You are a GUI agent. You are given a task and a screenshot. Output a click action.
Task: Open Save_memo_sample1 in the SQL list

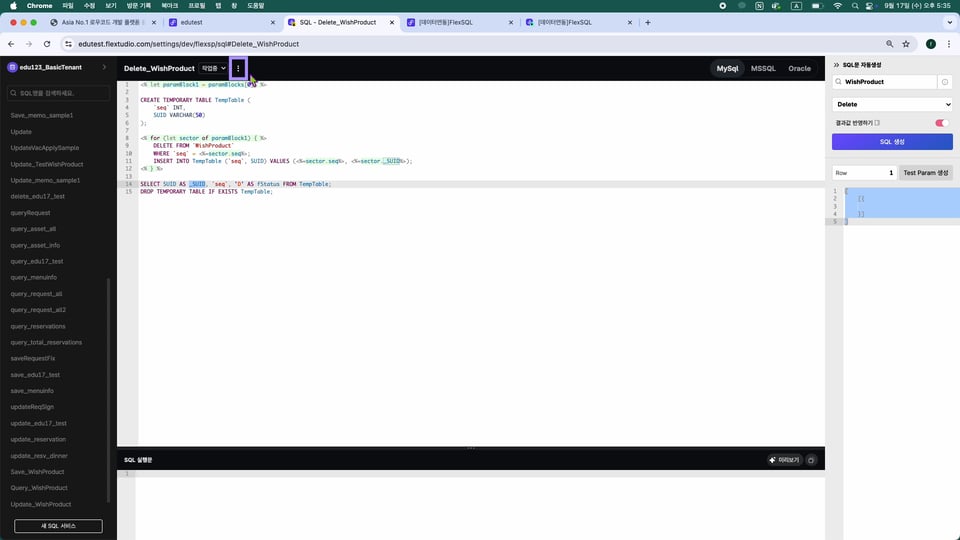pos(42,115)
